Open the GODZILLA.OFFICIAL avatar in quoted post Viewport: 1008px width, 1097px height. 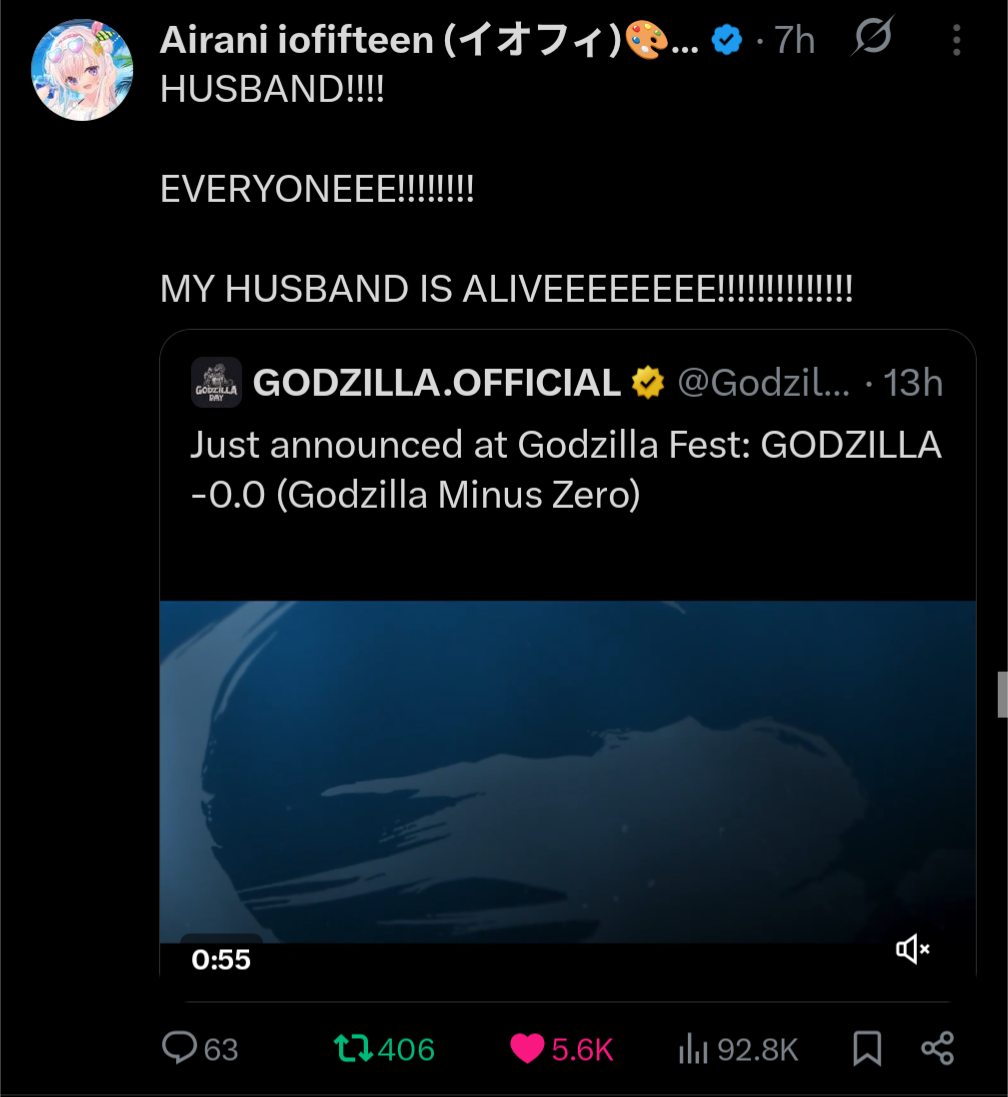[216, 383]
